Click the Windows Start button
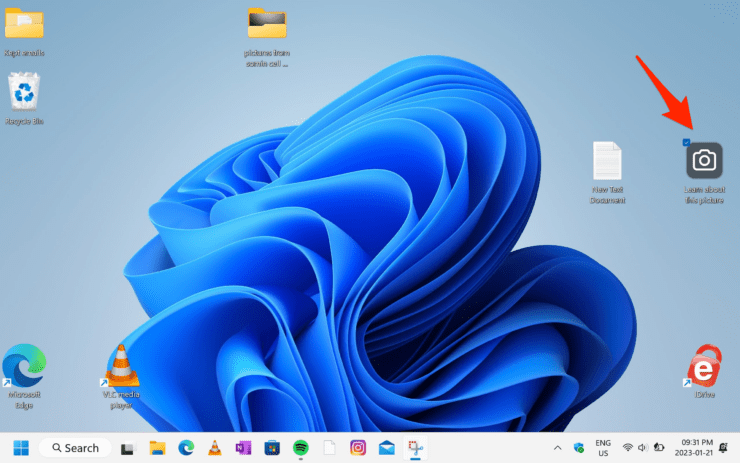This screenshot has width=740, height=463. (21, 447)
